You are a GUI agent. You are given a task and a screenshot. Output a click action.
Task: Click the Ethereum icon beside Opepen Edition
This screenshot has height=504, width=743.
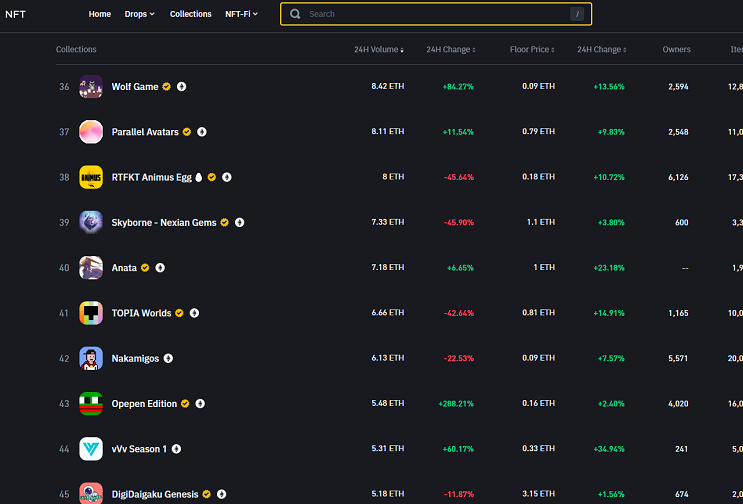pyautogui.click(x=200, y=404)
